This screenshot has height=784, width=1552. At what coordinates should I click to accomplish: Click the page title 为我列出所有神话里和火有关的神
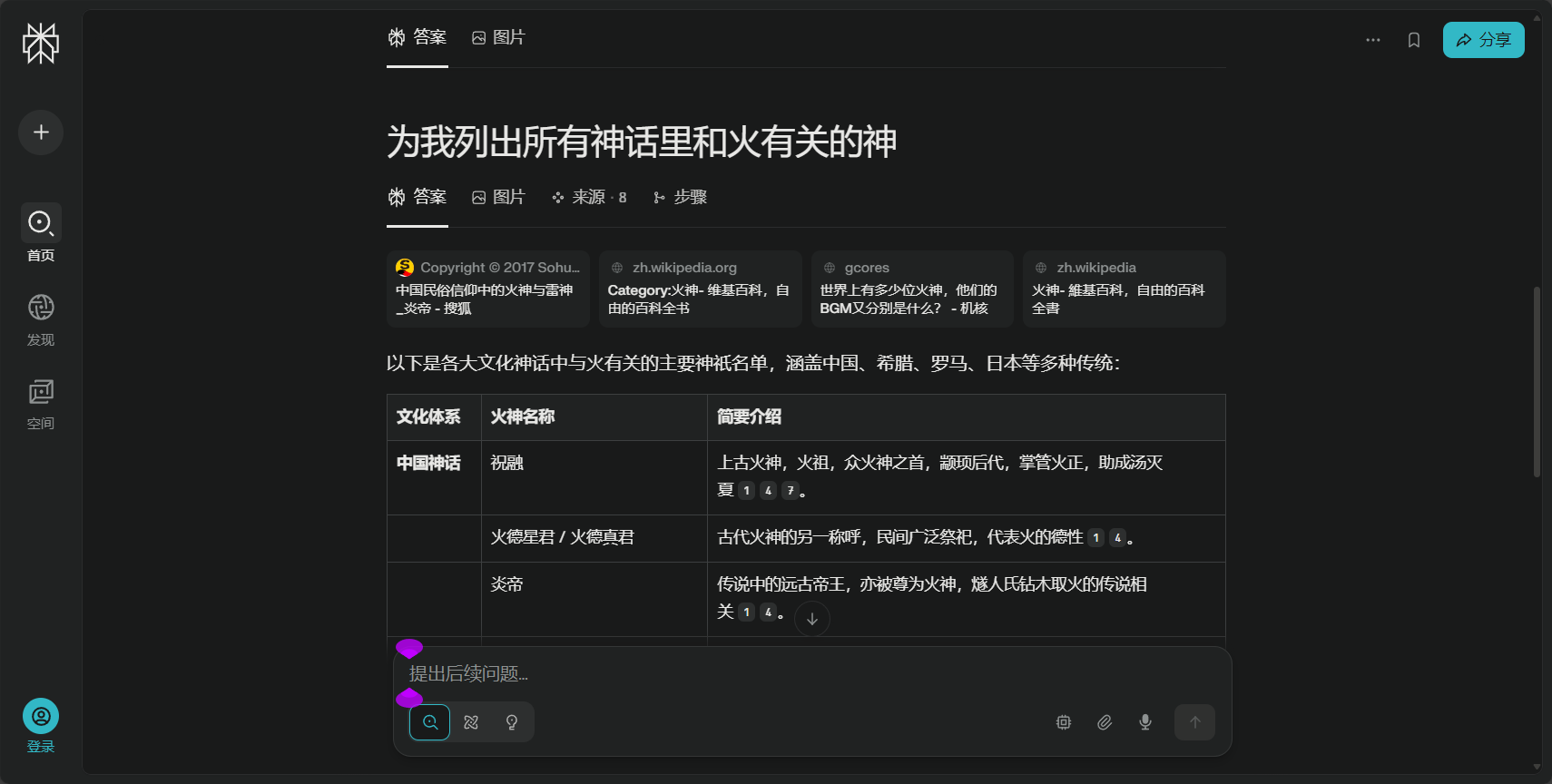click(642, 142)
